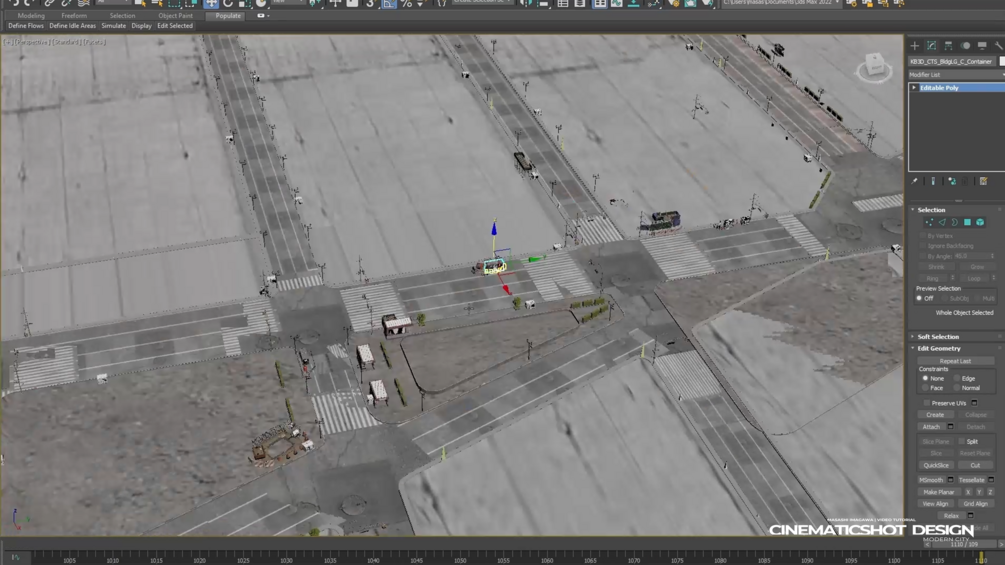Select Polygon sub-object level icon
The image size is (1005, 565).
(967, 222)
